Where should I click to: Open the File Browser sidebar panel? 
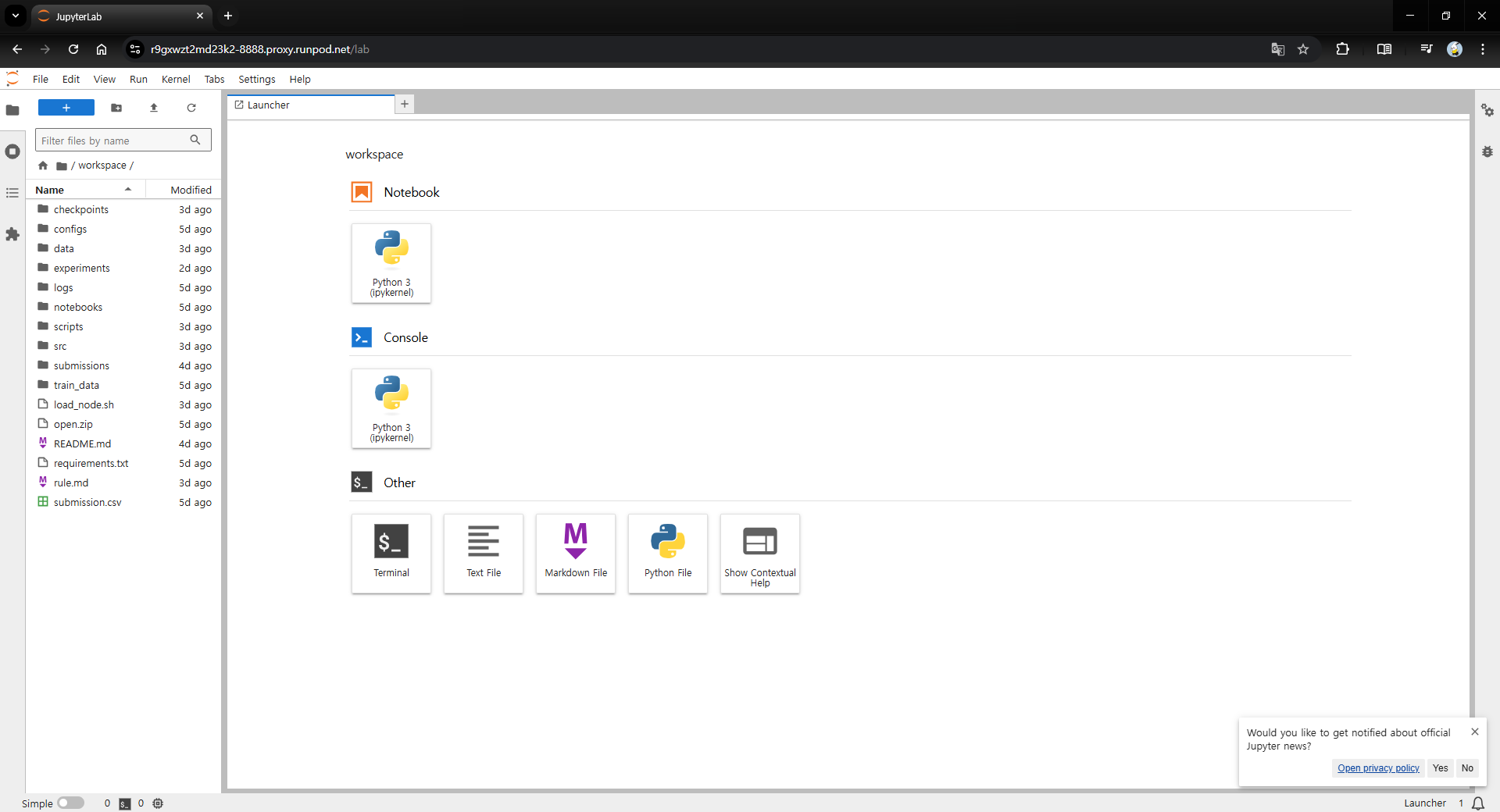(x=12, y=110)
